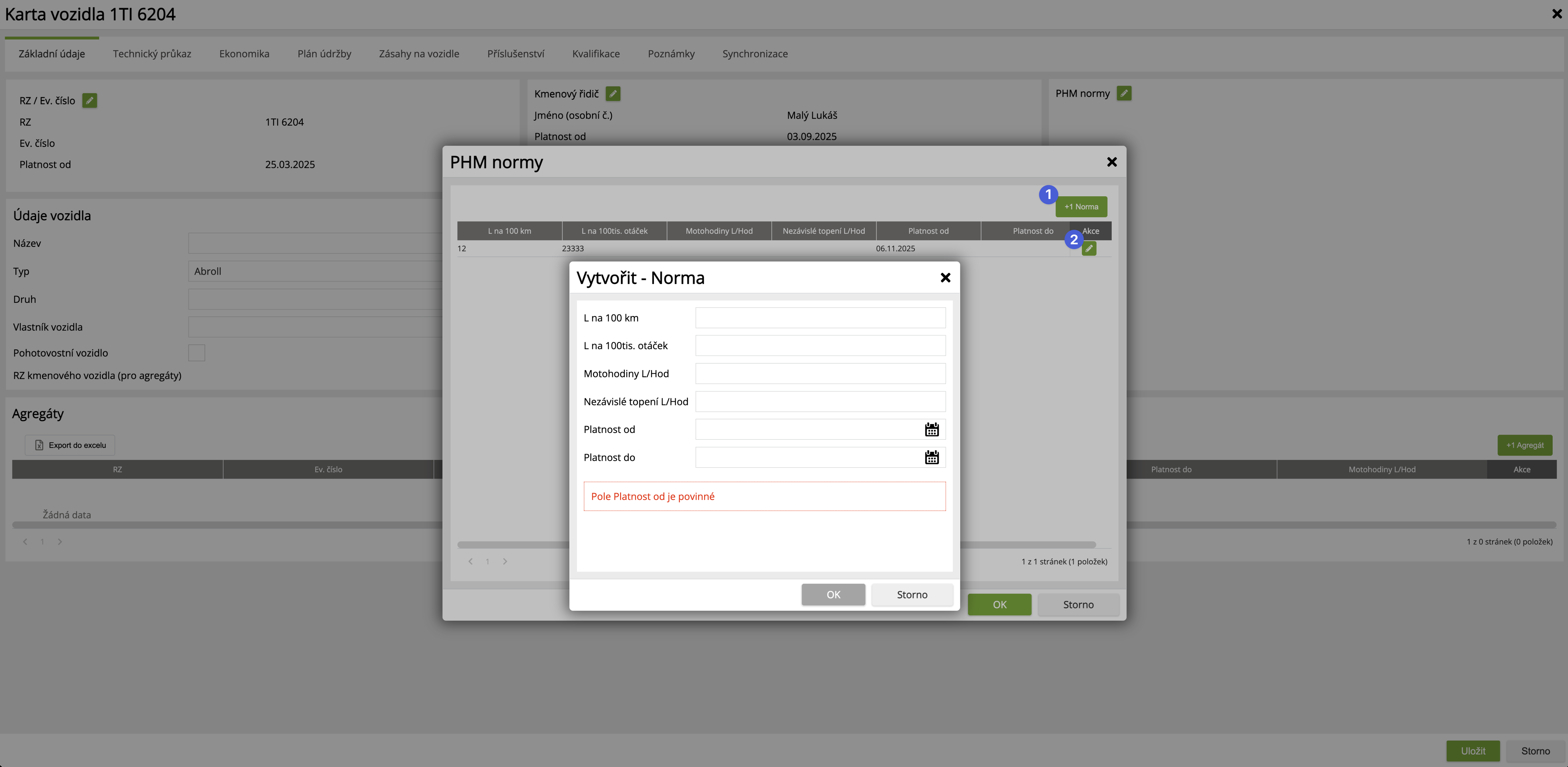This screenshot has width=1568, height=767.
Task: Edit RZ / Ev. číslo section
Action: point(89,101)
